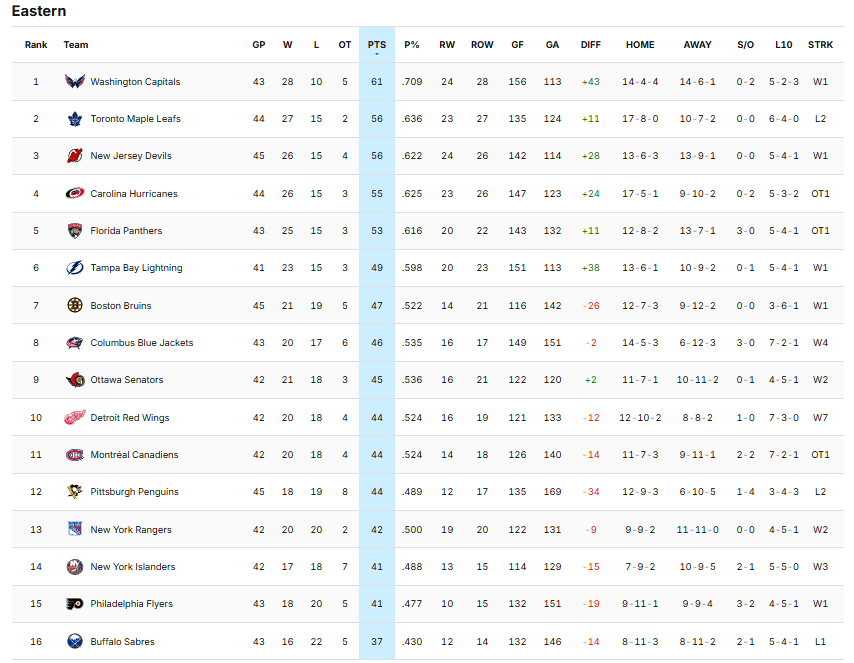Click Toronto's 17-8-0 home record
Image resolution: width=854 pixels, height=663 pixels.
[x=640, y=119]
